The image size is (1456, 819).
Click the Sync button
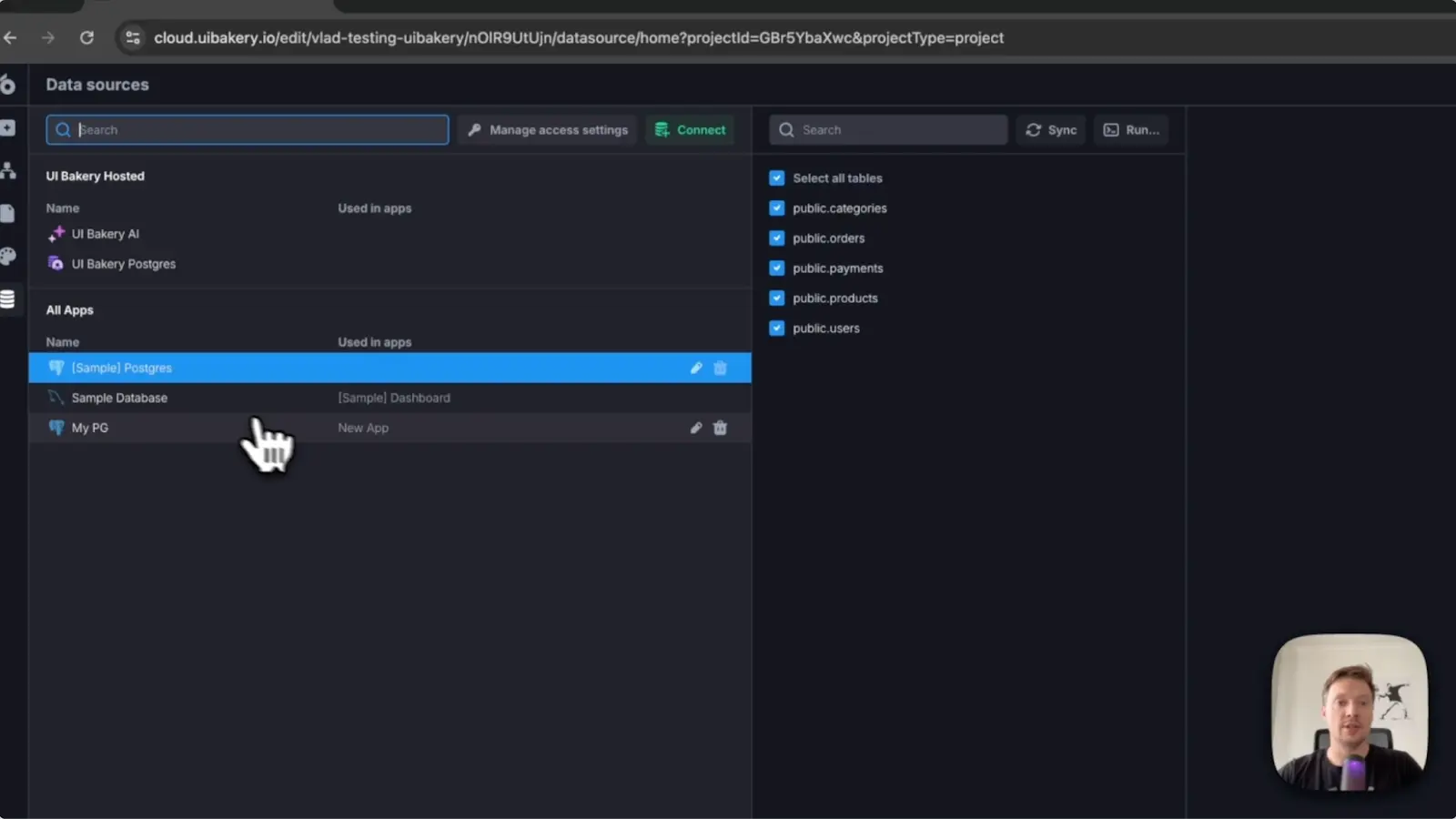click(1051, 129)
